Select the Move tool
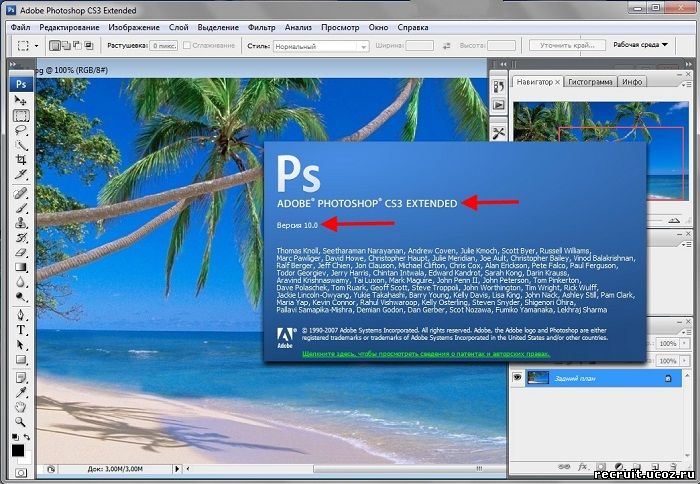 [x=21, y=100]
